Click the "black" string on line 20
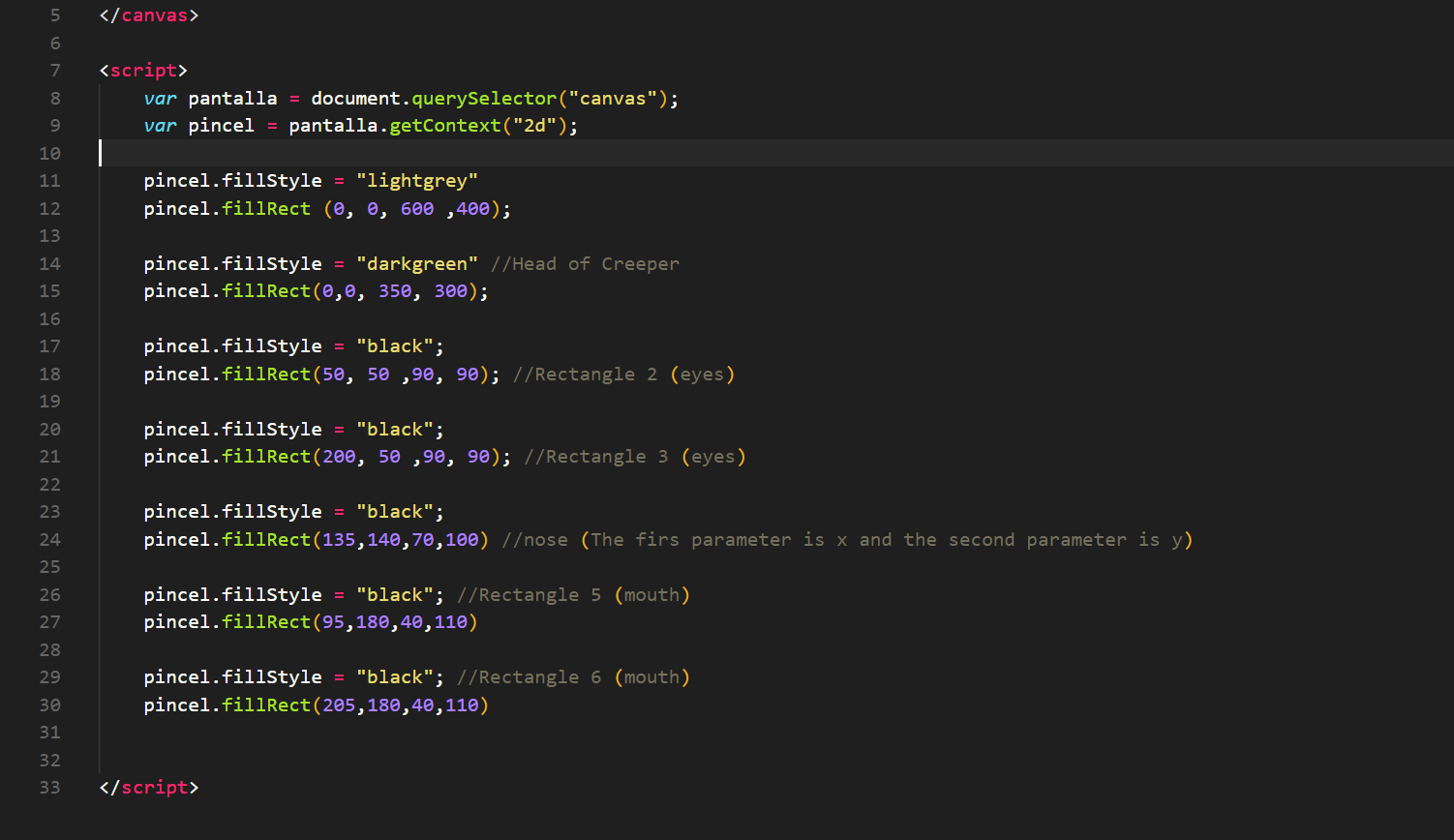Screen dimensions: 1454x840 coord(395,429)
